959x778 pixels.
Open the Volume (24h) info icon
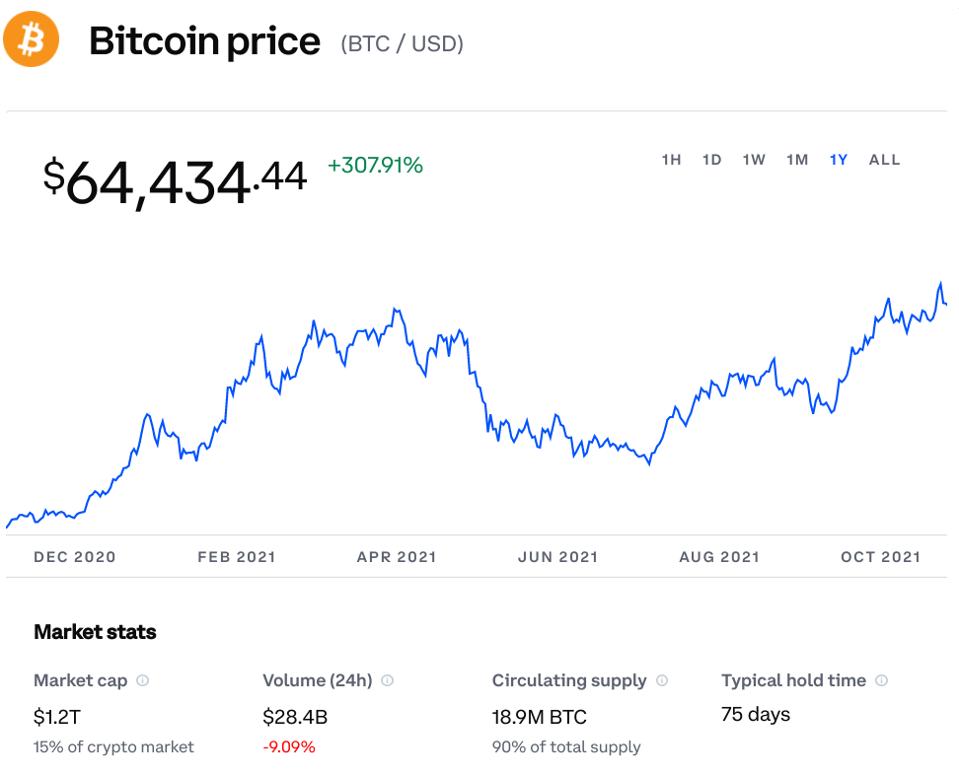387,680
